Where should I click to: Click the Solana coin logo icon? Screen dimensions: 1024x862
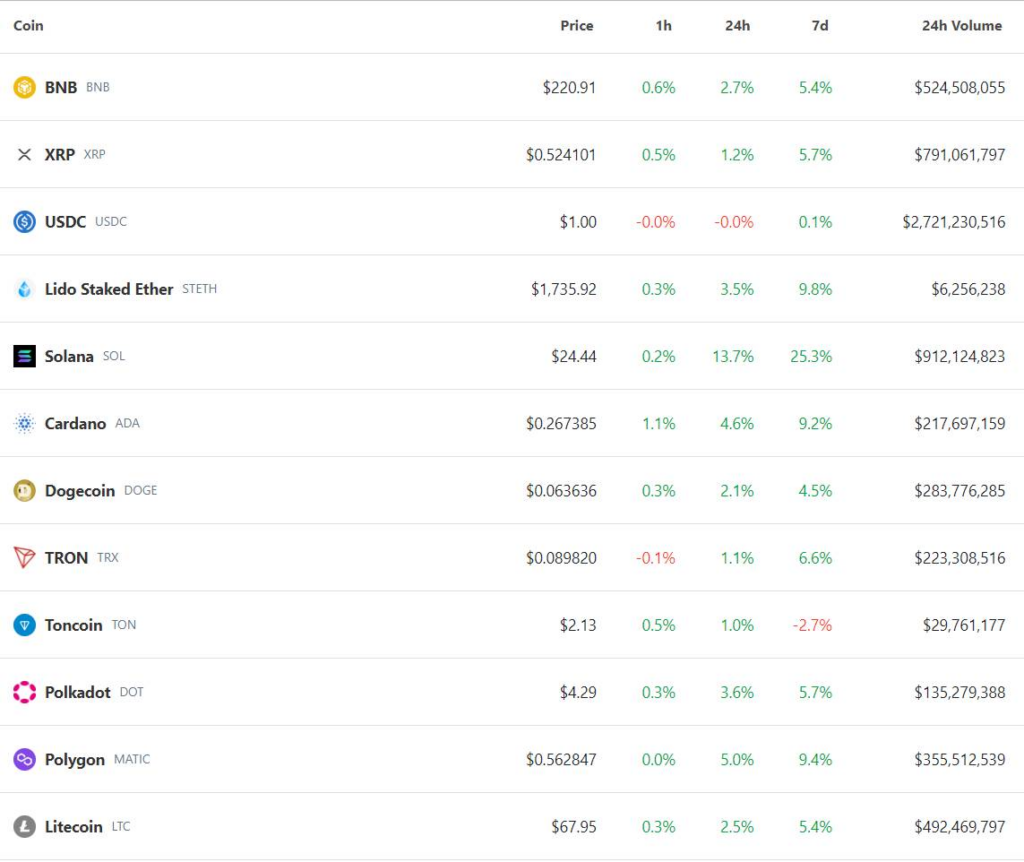point(24,356)
